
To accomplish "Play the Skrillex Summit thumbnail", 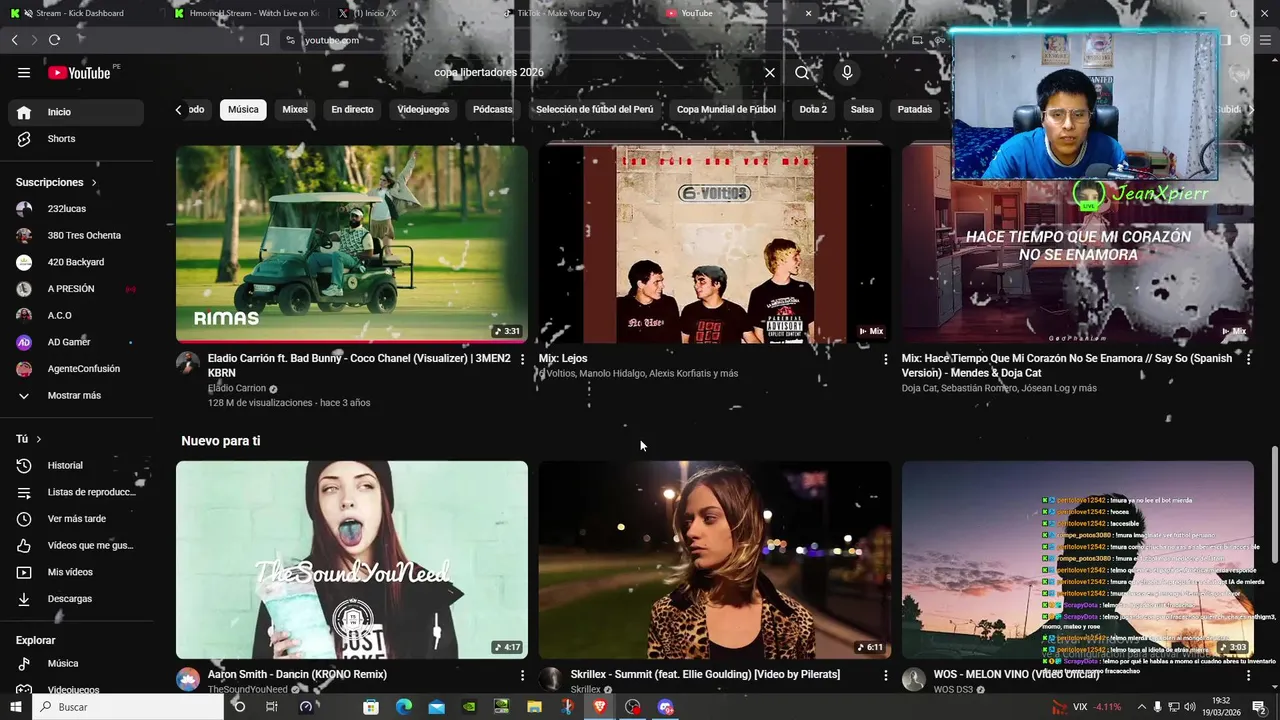I will 715,560.
